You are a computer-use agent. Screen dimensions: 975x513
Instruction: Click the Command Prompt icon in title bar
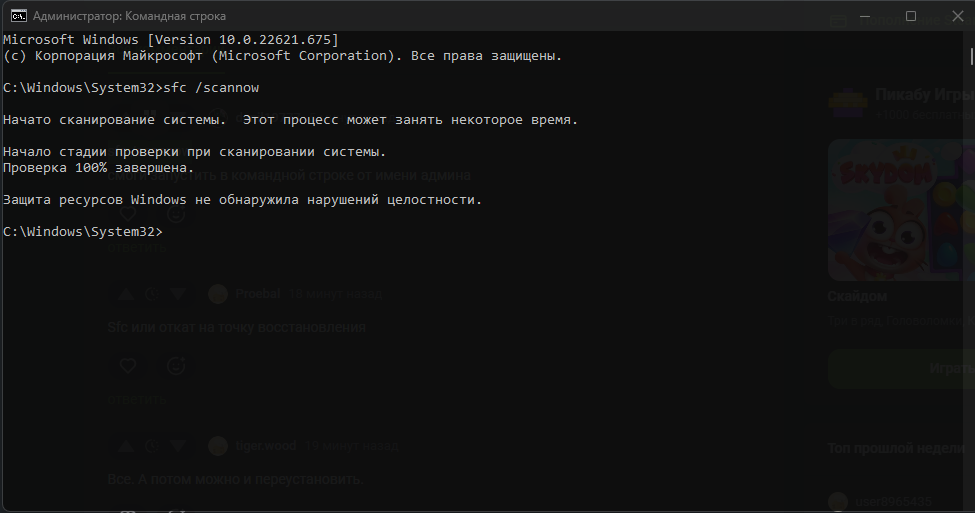pos(17,16)
